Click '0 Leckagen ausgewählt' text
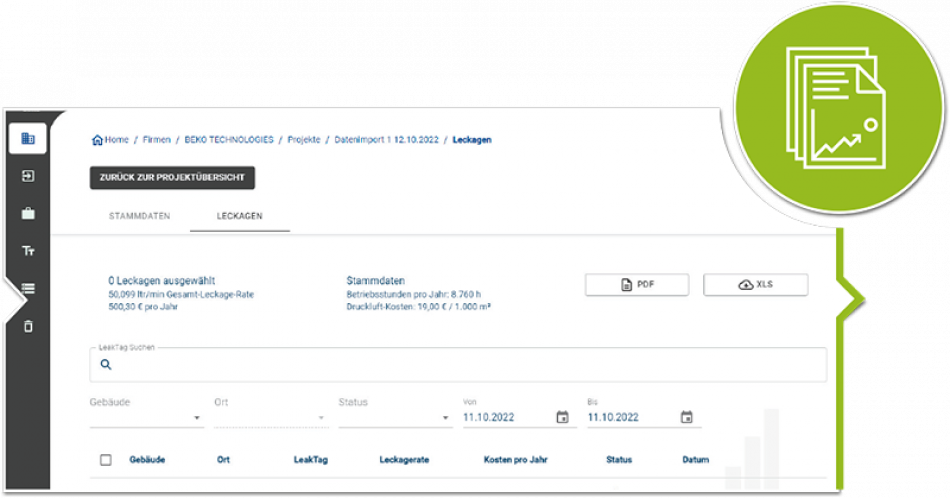Image resolution: width=950 pixels, height=498 pixels. (162, 281)
